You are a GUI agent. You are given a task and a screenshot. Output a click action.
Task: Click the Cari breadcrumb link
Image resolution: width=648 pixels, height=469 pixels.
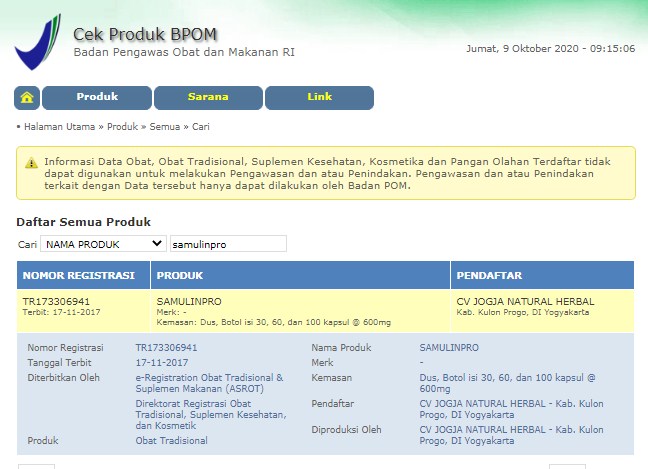pyautogui.click(x=201, y=127)
